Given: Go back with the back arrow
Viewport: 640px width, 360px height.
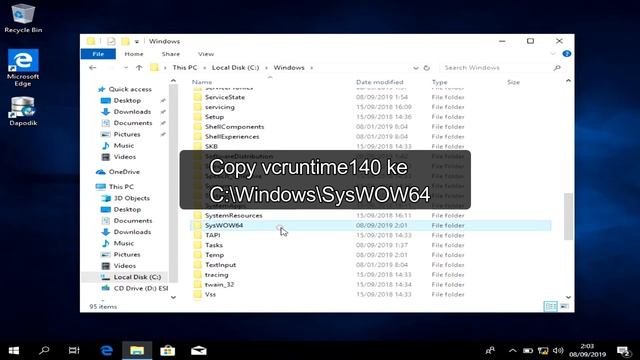Looking at the screenshot, I should coord(93,68).
